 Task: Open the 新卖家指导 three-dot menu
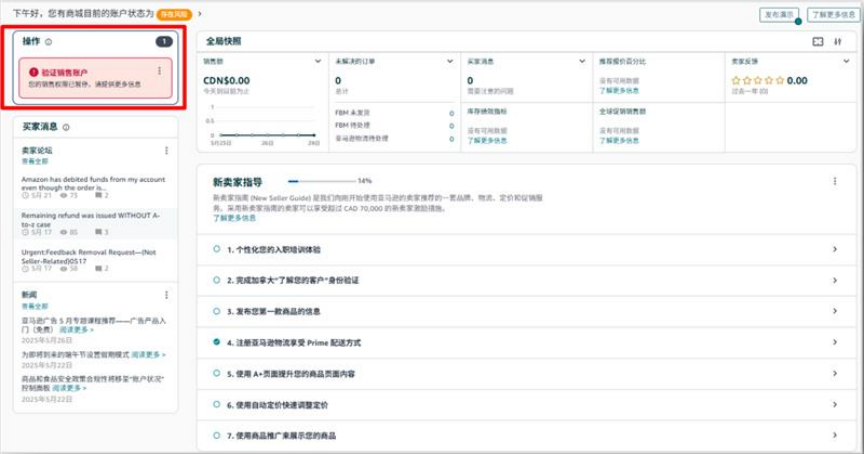[x=834, y=181]
